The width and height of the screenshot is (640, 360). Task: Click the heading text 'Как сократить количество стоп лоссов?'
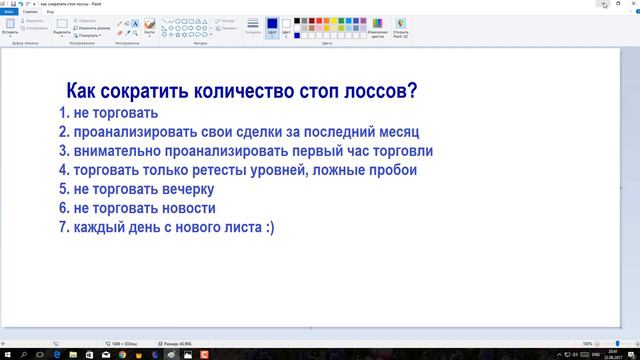[x=242, y=91]
